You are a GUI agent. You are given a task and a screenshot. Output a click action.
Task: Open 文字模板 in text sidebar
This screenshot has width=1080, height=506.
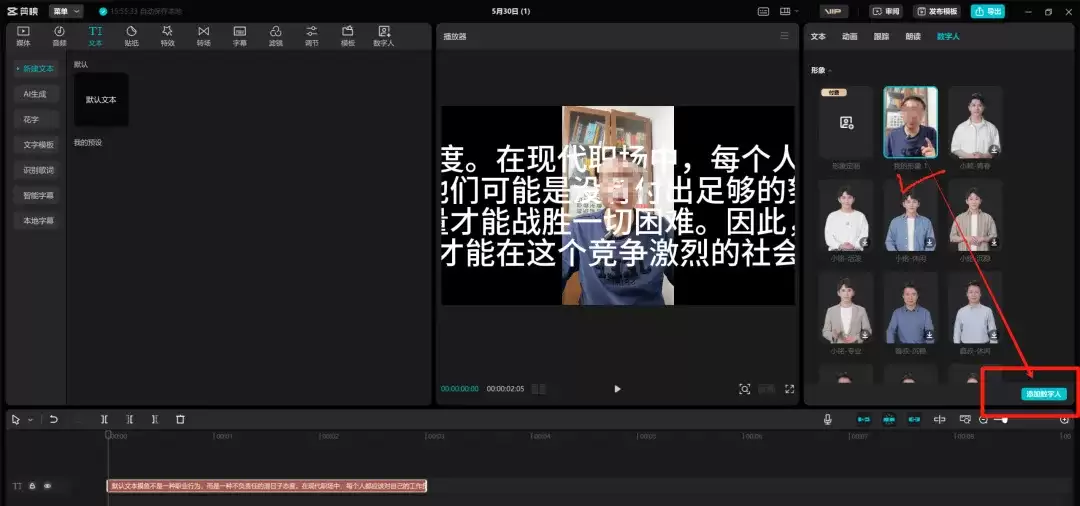coord(36,145)
